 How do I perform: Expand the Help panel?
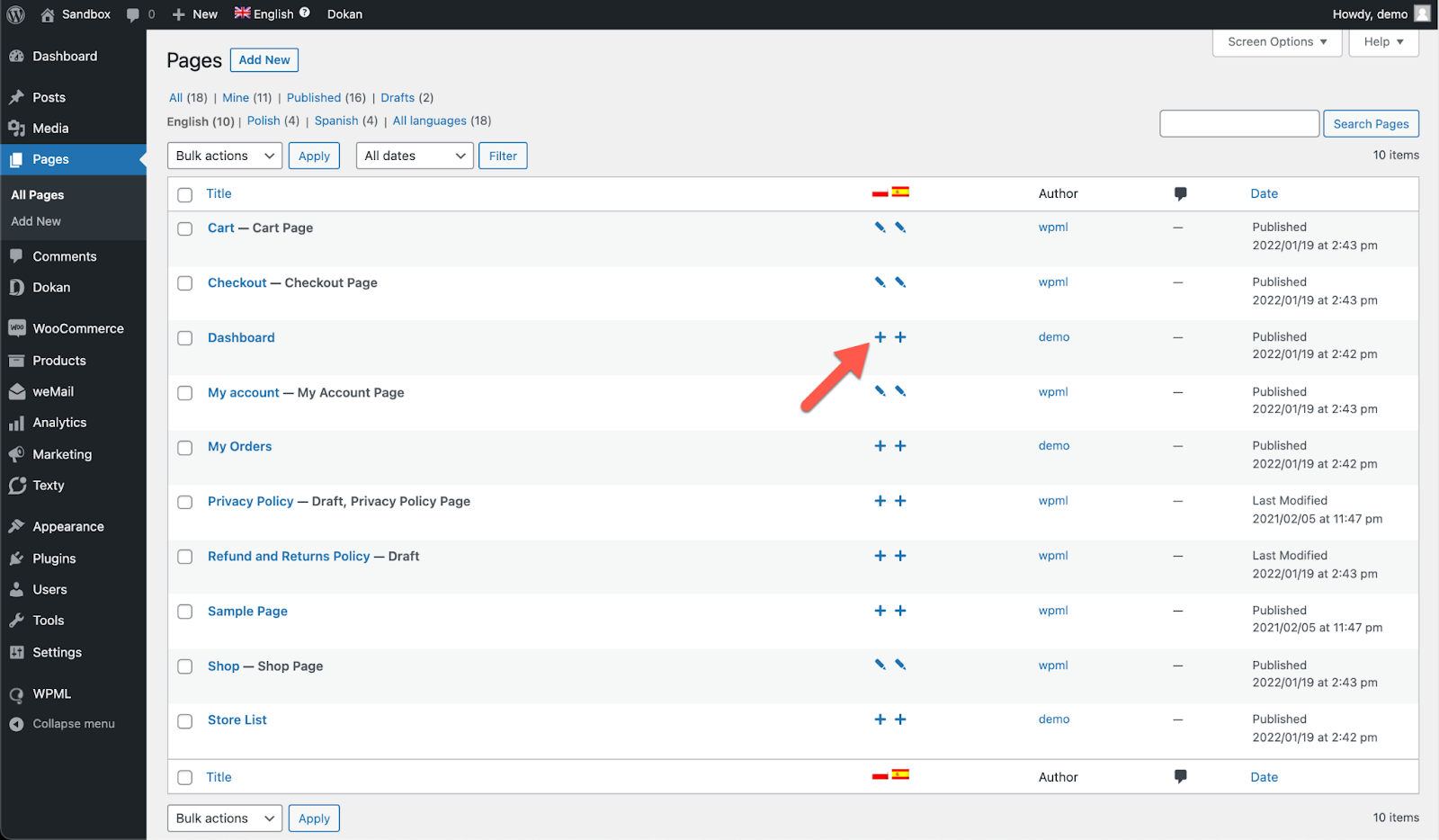pos(1383,42)
